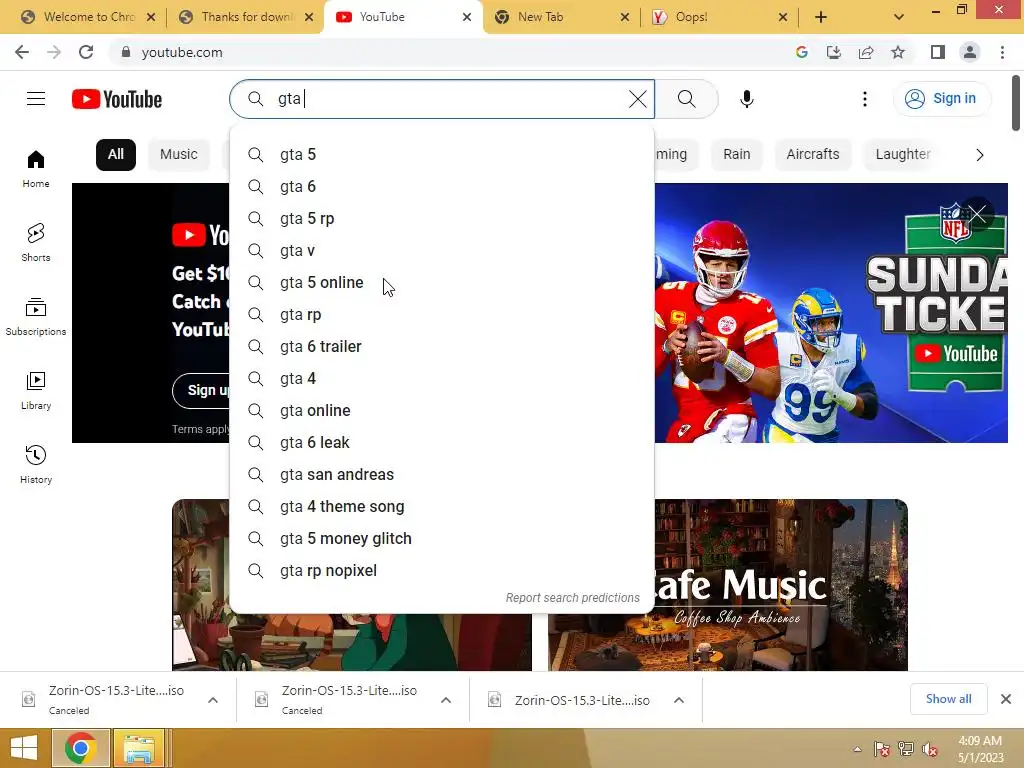Viewport: 1024px width, 768px height.
Task: Choose suggestion "gta 5"
Action: 441,155
